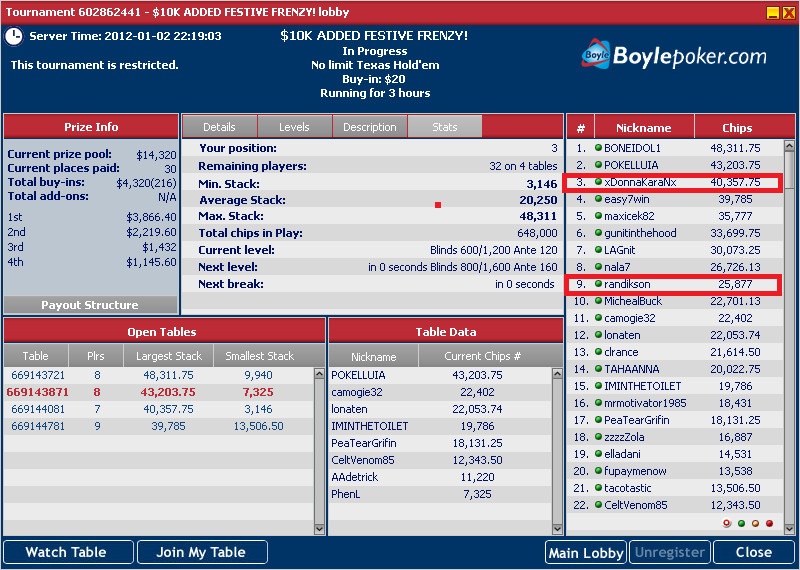Click green status dot beside camogie32
Viewport: 800px width, 570px height.
click(598, 318)
